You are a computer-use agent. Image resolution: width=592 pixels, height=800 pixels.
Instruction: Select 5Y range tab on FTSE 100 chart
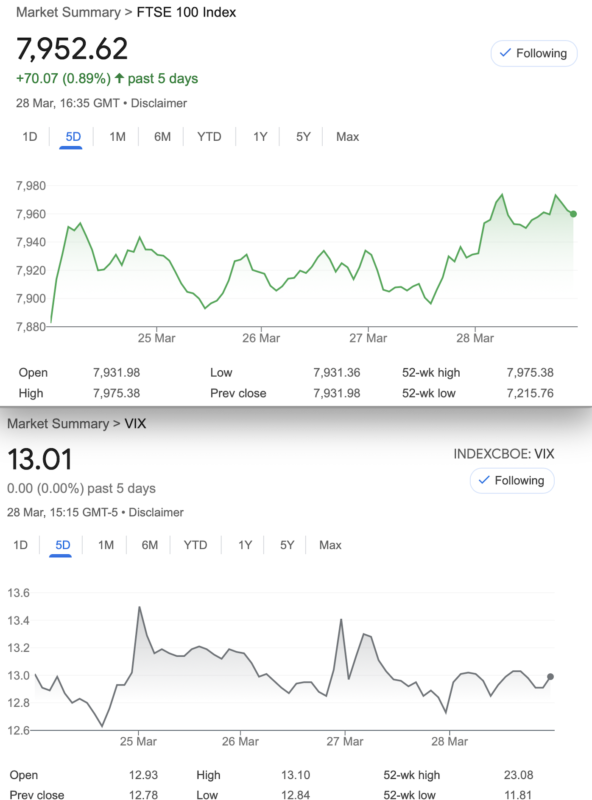(303, 137)
